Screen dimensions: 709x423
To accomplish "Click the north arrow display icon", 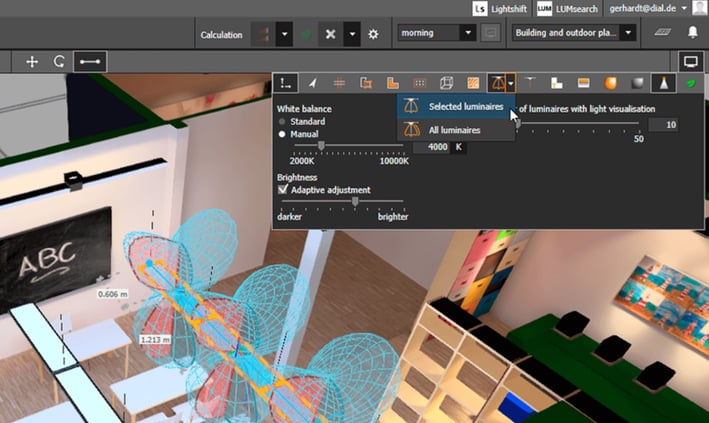I will tap(313, 83).
